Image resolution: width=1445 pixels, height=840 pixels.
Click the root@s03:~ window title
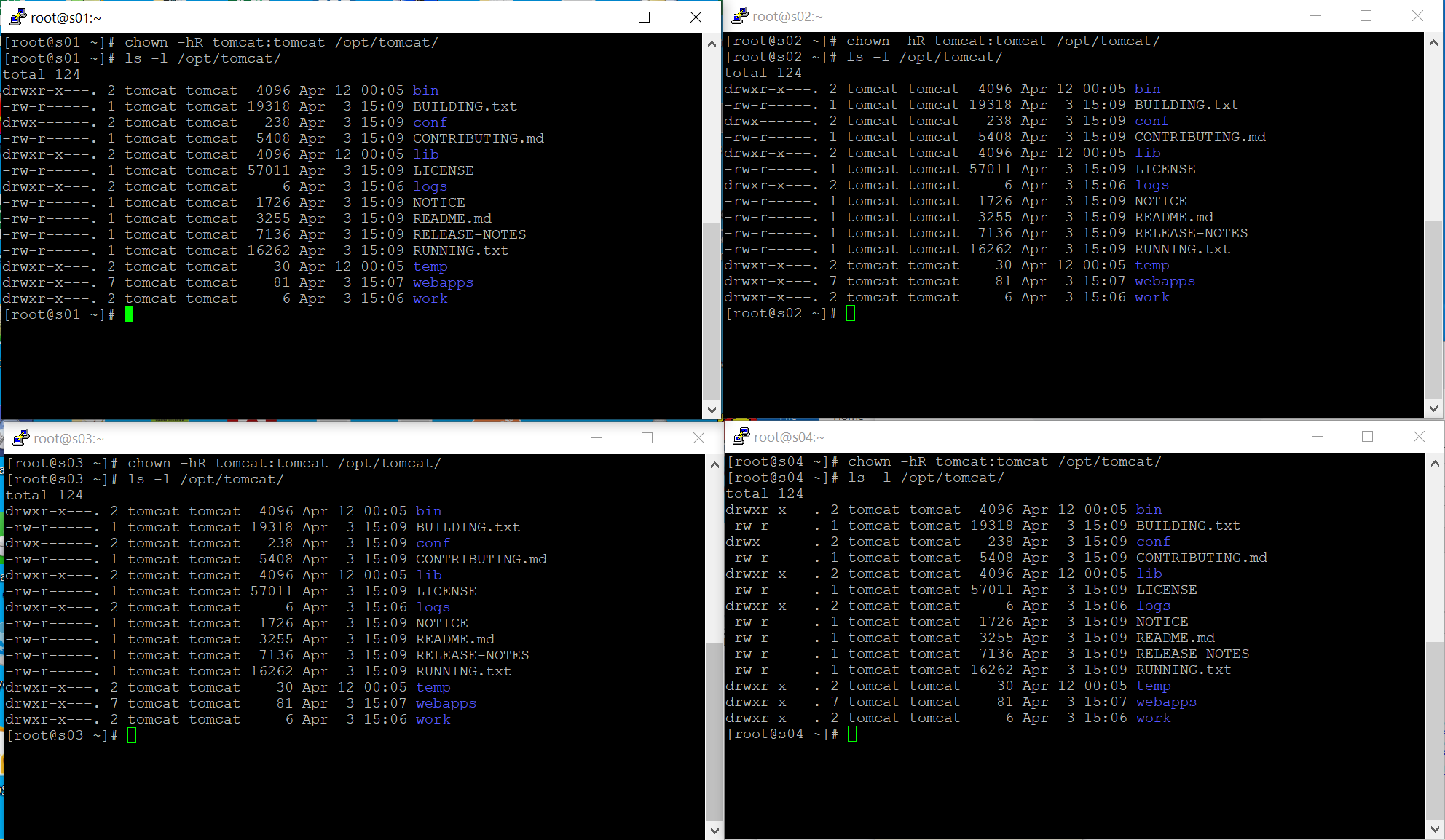coord(69,438)
